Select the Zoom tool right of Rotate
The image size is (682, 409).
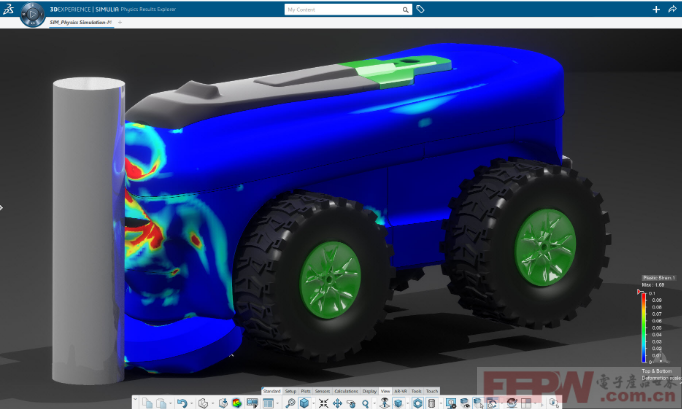[x=365, y=404]
